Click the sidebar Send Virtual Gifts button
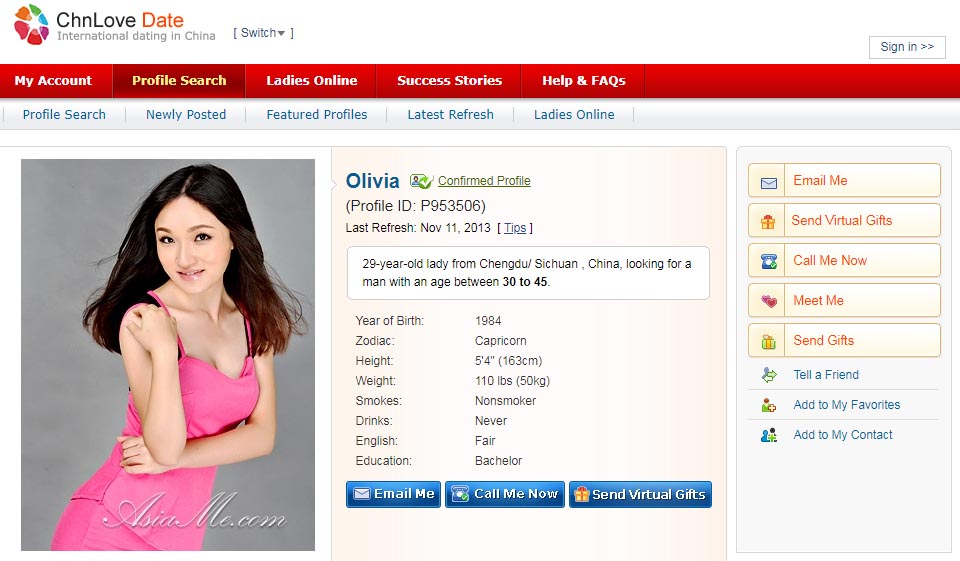 tap(844, 220)
